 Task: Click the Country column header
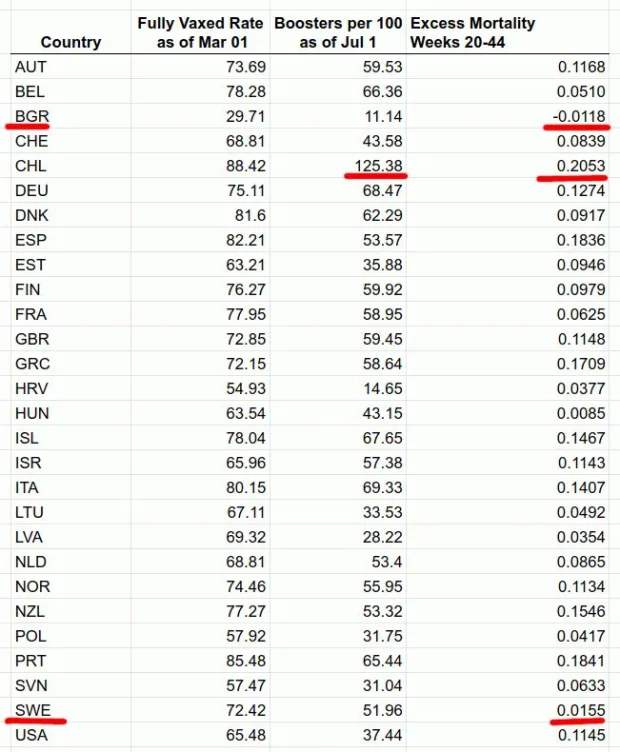pos(70,42)
